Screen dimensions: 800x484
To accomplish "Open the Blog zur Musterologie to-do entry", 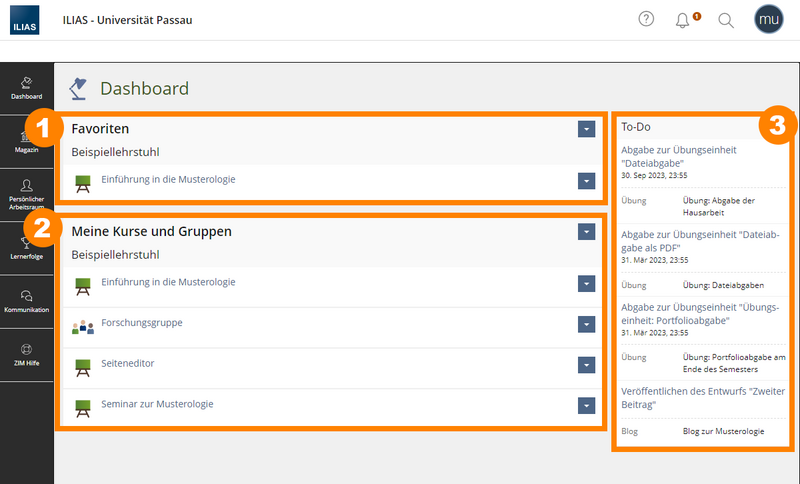I will click(723, 431).
